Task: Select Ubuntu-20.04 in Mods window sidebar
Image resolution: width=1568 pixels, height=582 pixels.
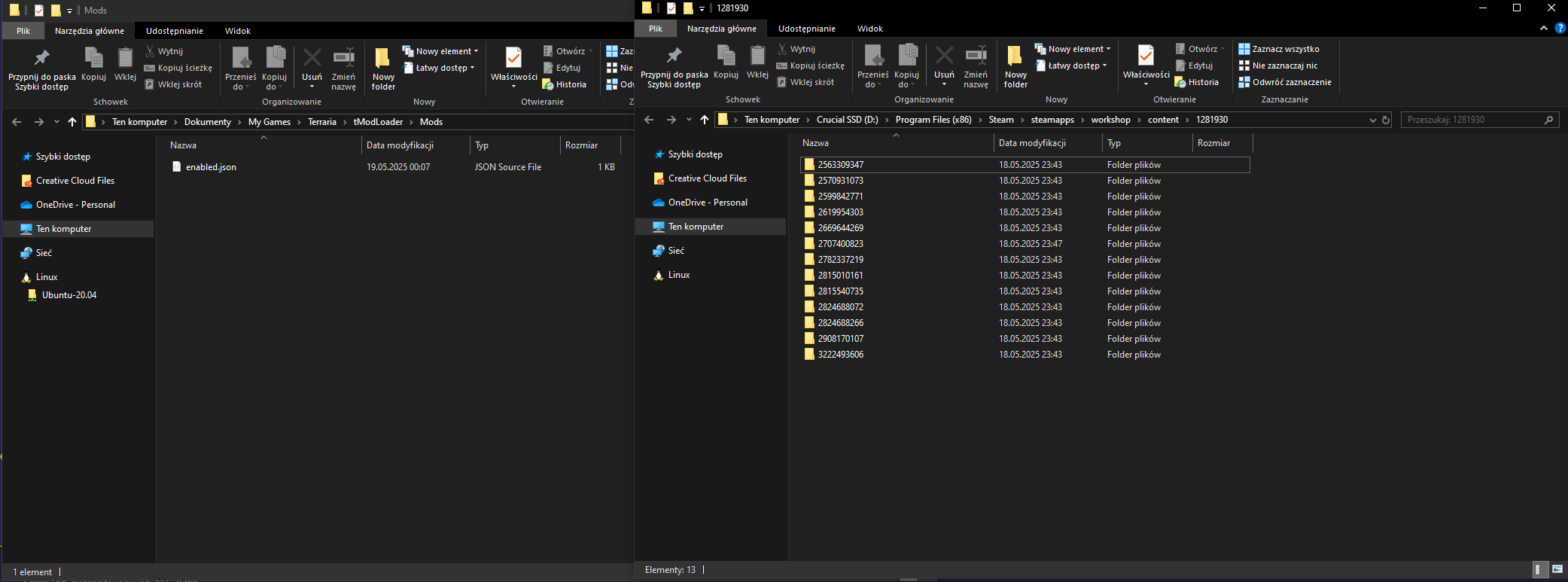Action: coord(69,295)
